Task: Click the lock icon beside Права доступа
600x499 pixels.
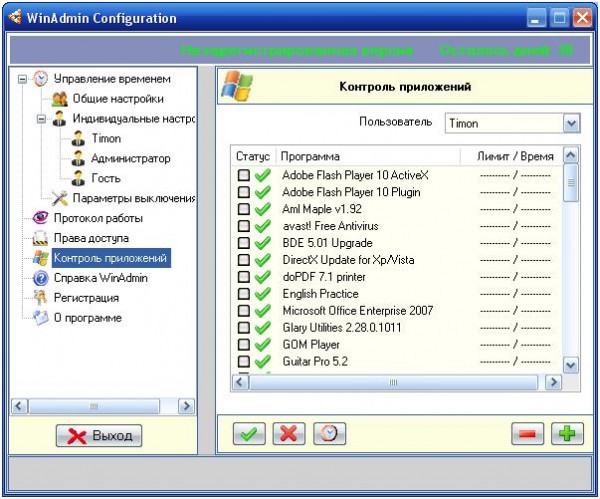Action: pos(41,238)
